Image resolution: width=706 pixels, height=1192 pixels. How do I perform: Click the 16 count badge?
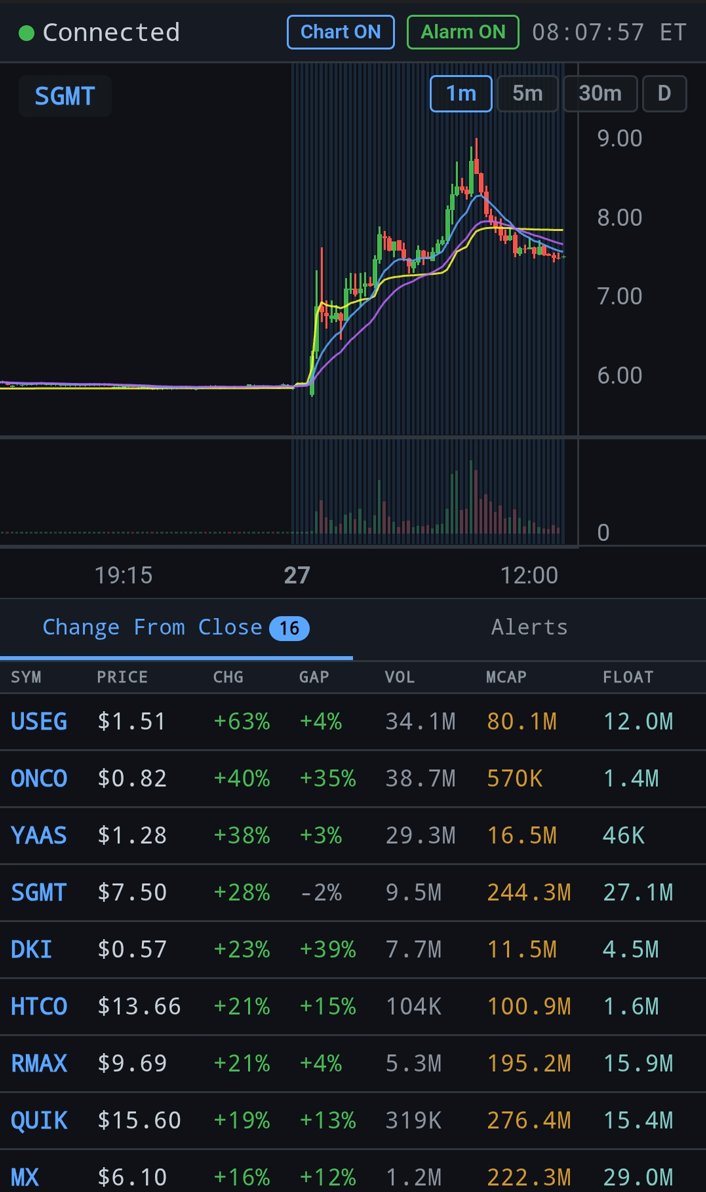click(x=289, y=629)
